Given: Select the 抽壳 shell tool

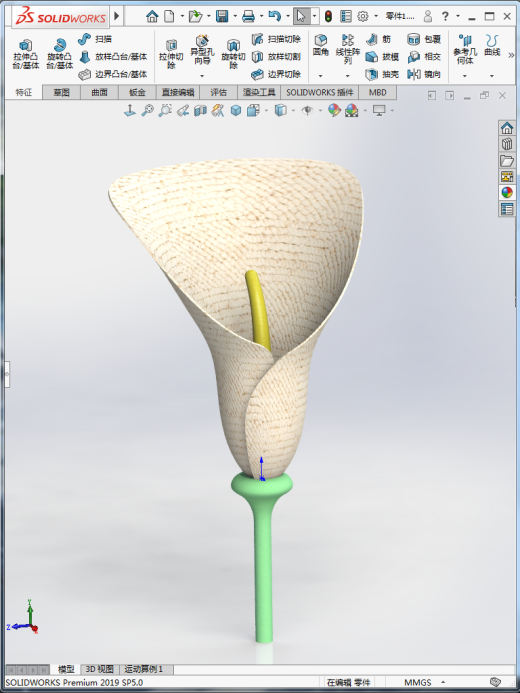Looking at the screenshot, I should pyautogui.click(x=382, y=74).
